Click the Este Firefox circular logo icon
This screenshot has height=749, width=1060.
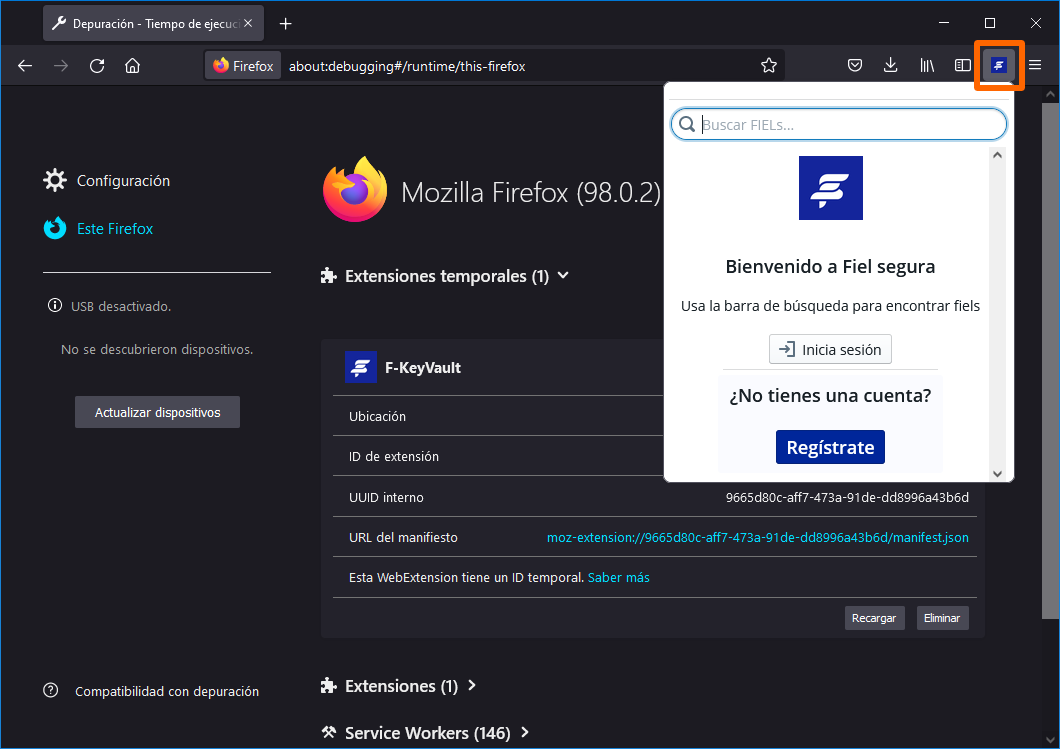click(x=55, y=228)
